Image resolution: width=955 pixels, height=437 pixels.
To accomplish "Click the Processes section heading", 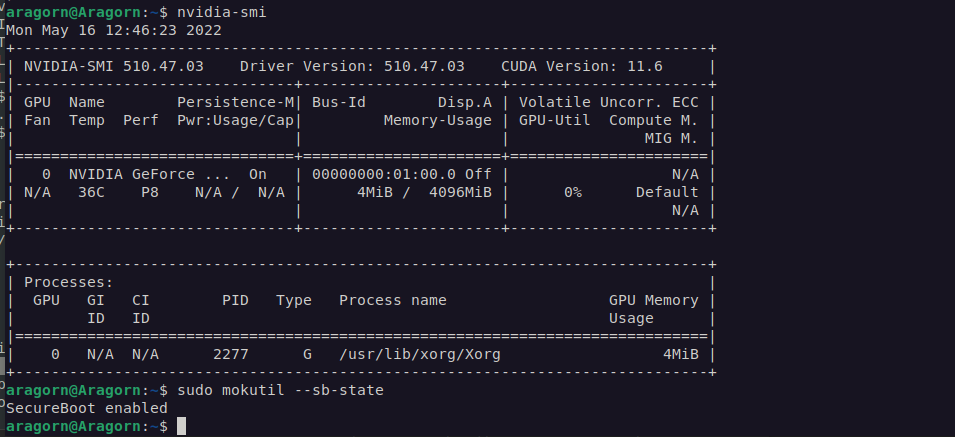I will (x=68, y=282).
